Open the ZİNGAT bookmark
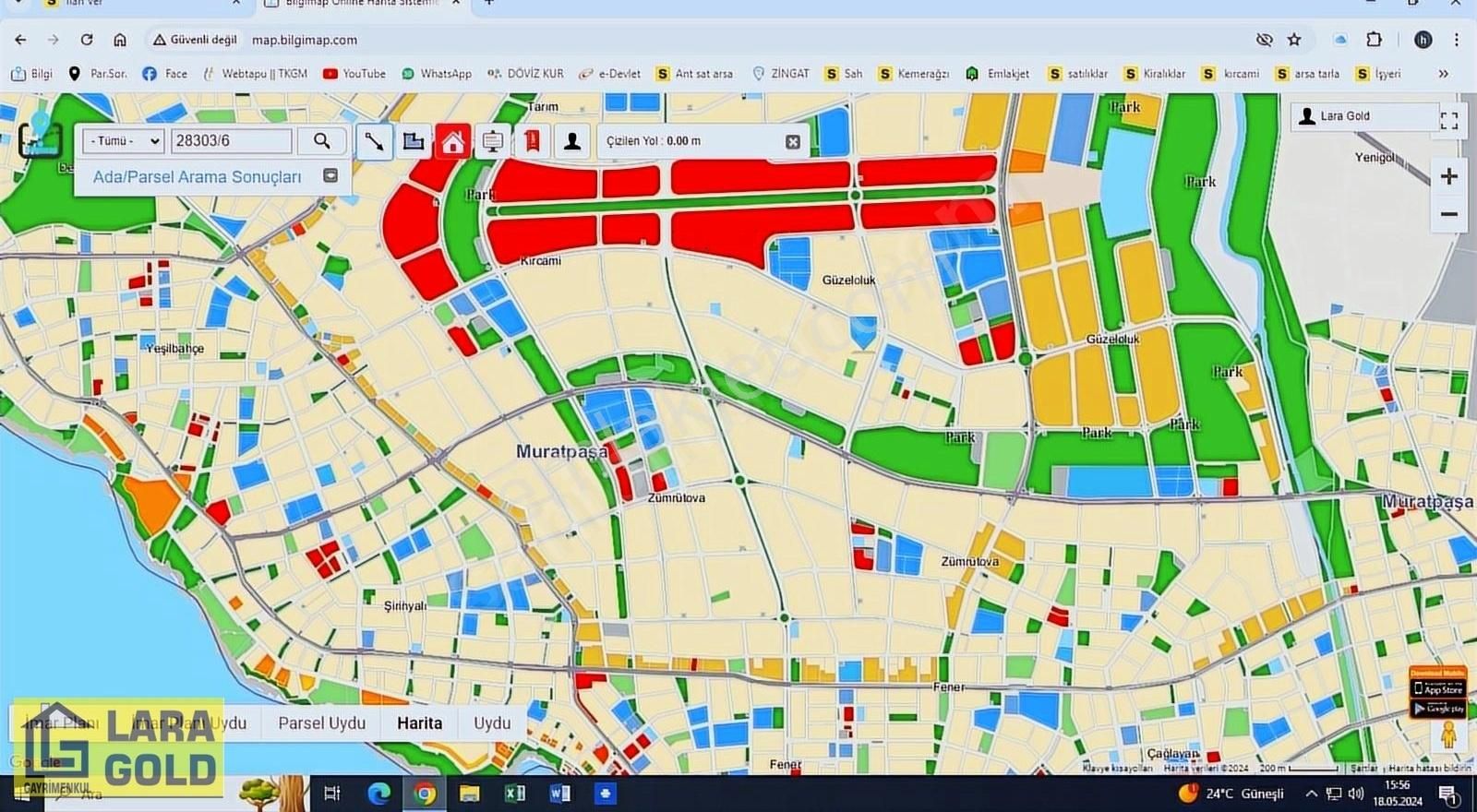This screenshot has height=812, width=1477. (x=781, y=74)
